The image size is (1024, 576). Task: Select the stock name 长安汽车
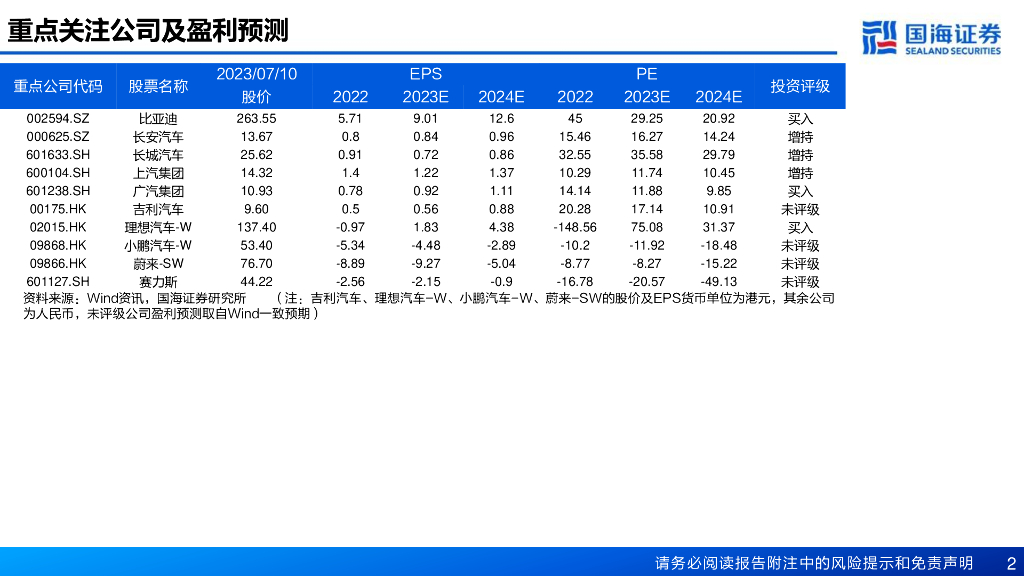coord(158,137)
